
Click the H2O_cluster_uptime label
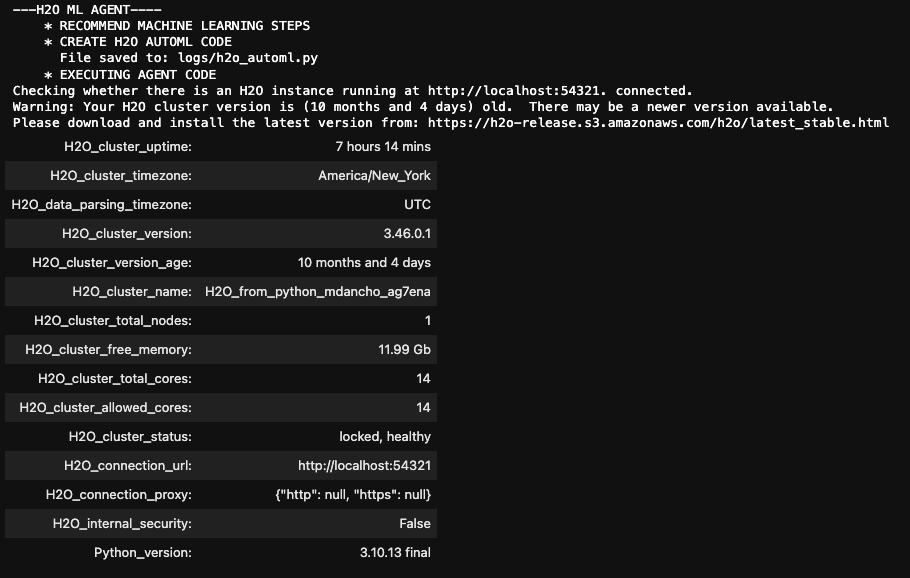(x=128, y=147)
